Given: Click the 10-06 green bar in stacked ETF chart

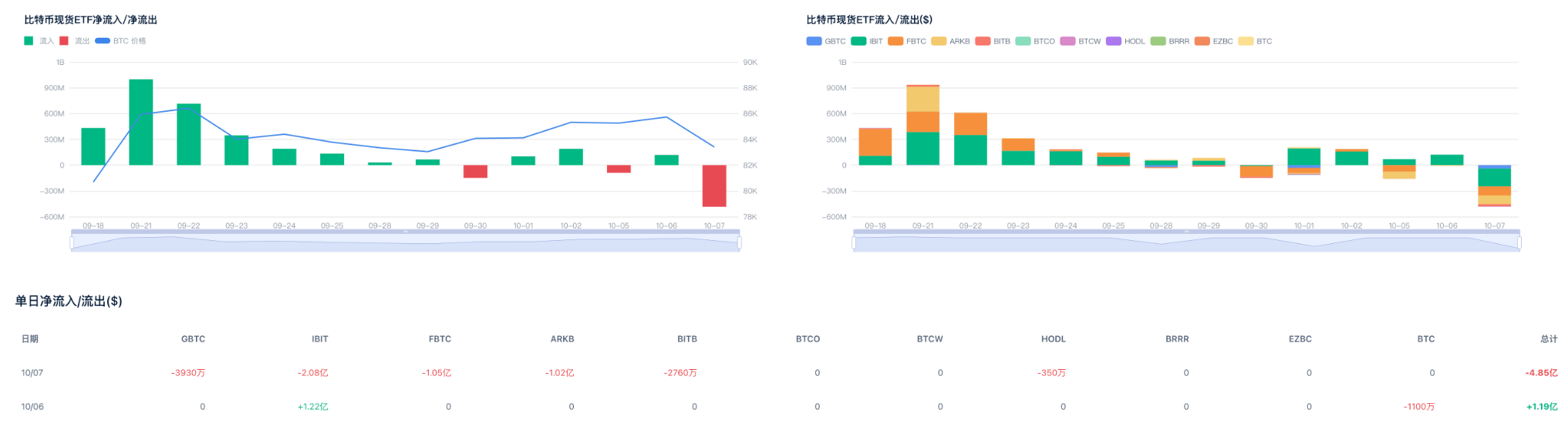Looking at the screenshot, I should tap(1446, 160).
